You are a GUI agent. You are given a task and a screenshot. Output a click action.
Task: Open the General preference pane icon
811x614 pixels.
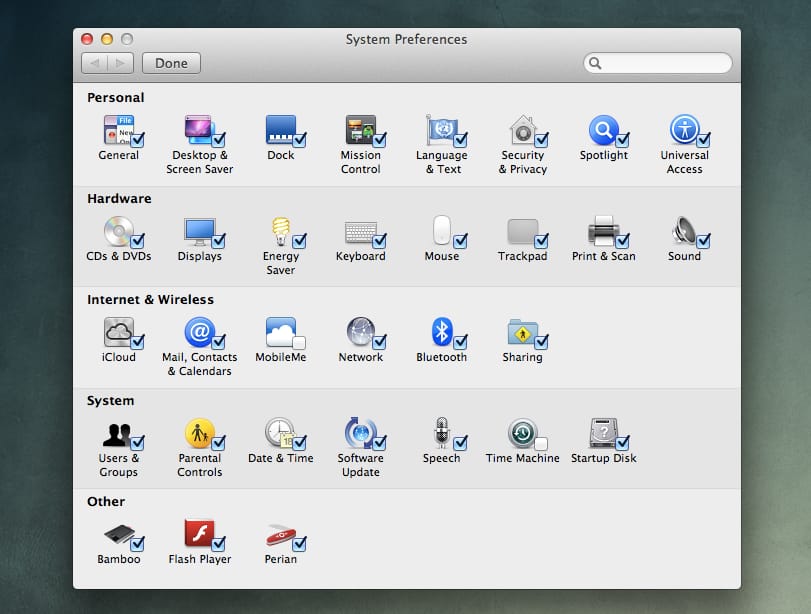click(119, 129)
